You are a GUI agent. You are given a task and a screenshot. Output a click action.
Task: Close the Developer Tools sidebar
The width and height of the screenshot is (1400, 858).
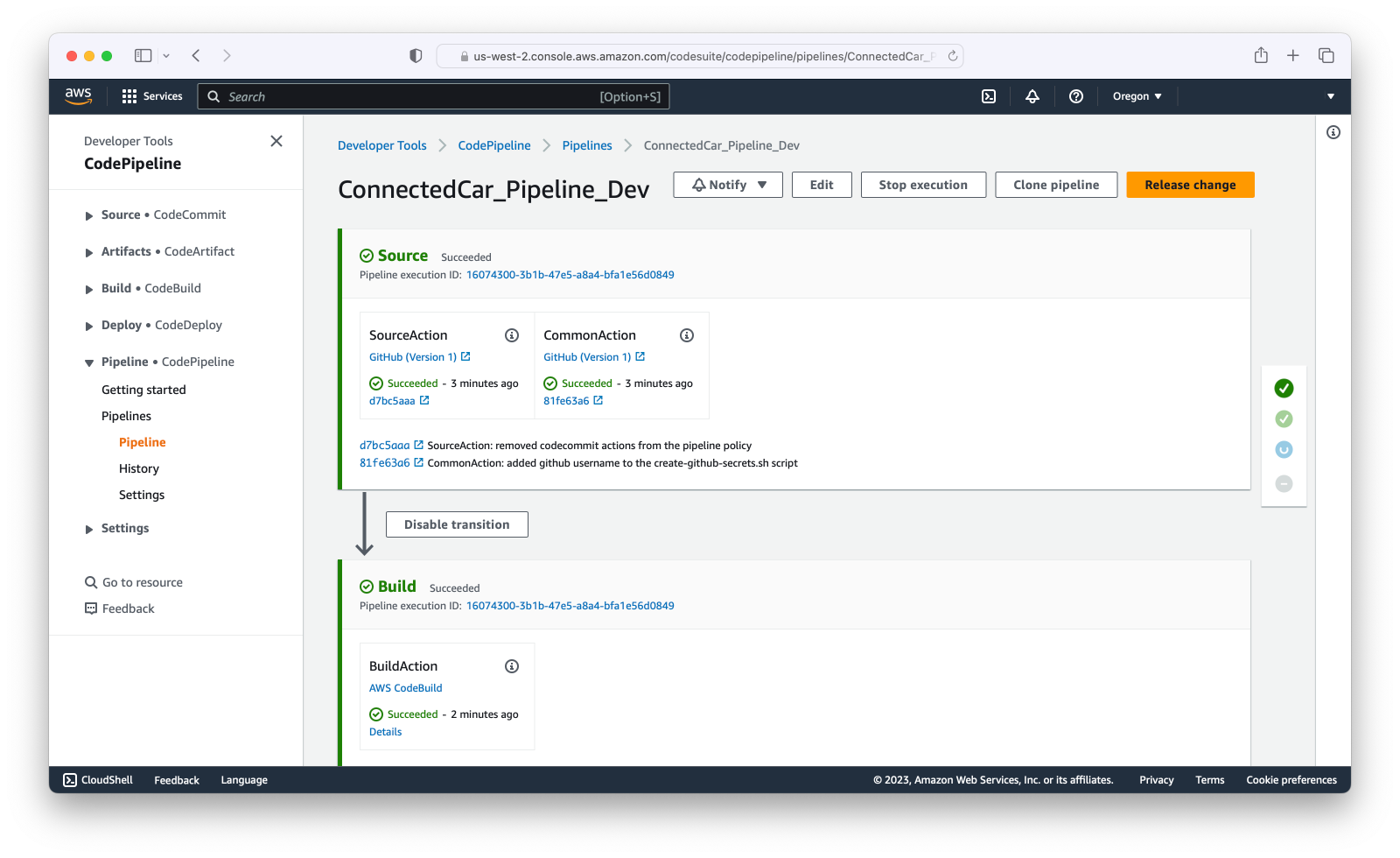[276, 141]
